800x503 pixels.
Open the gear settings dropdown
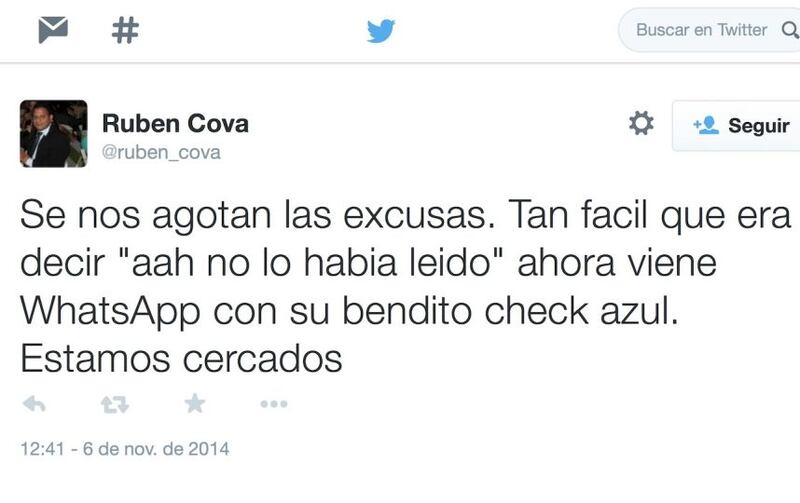(641, 123)
